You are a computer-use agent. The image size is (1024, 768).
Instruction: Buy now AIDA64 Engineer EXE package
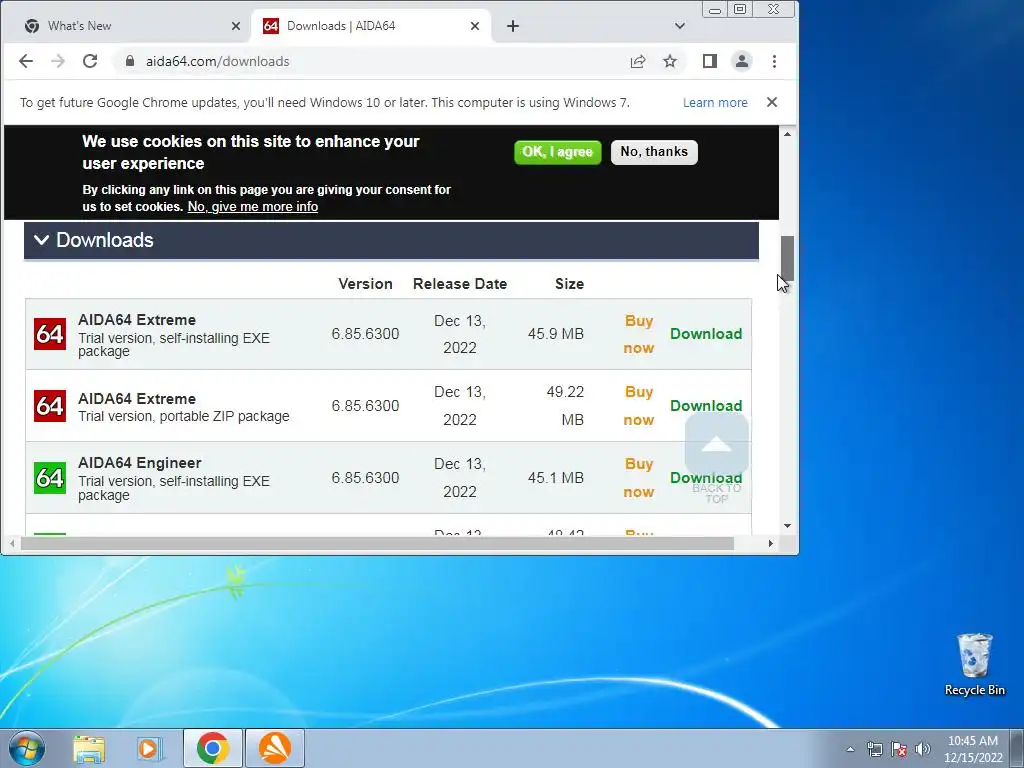[x=639, y=477]
